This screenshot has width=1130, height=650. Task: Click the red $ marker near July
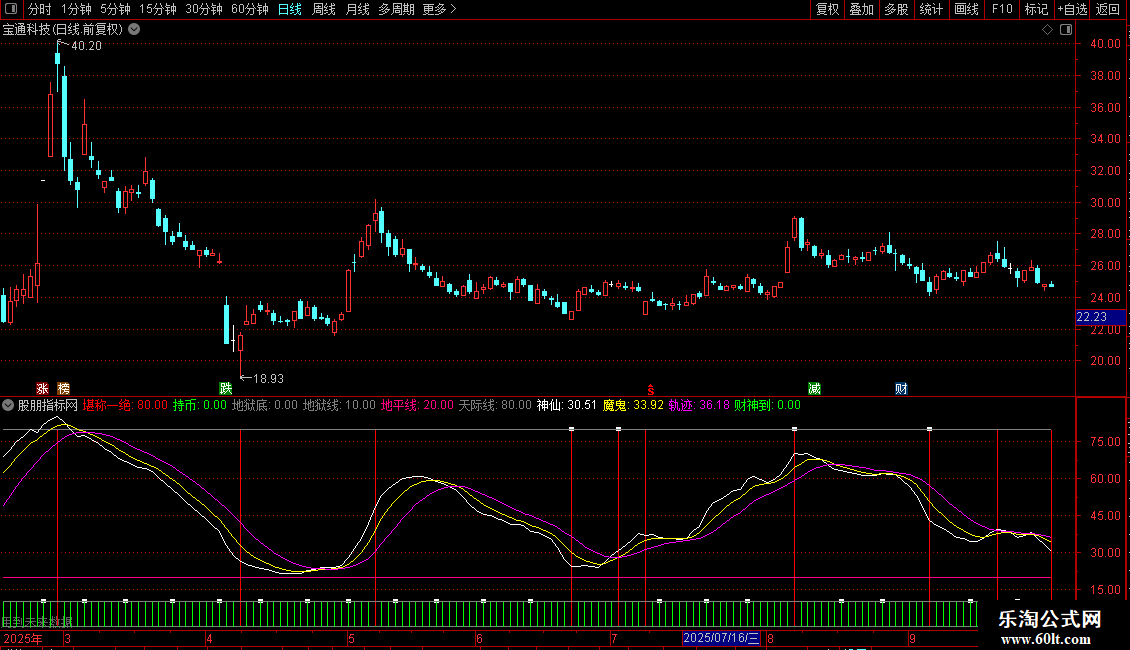click(650, 389)
